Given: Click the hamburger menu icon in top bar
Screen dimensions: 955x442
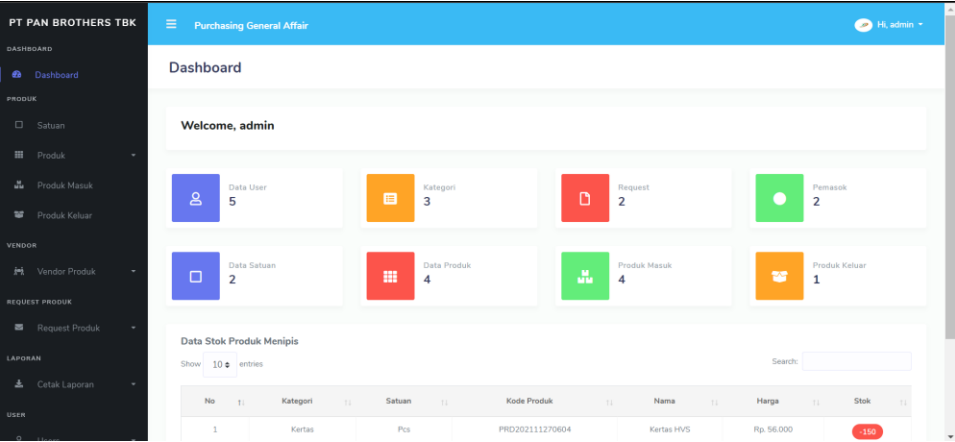Looking at the screenshot, I should (x=171, y=25).
